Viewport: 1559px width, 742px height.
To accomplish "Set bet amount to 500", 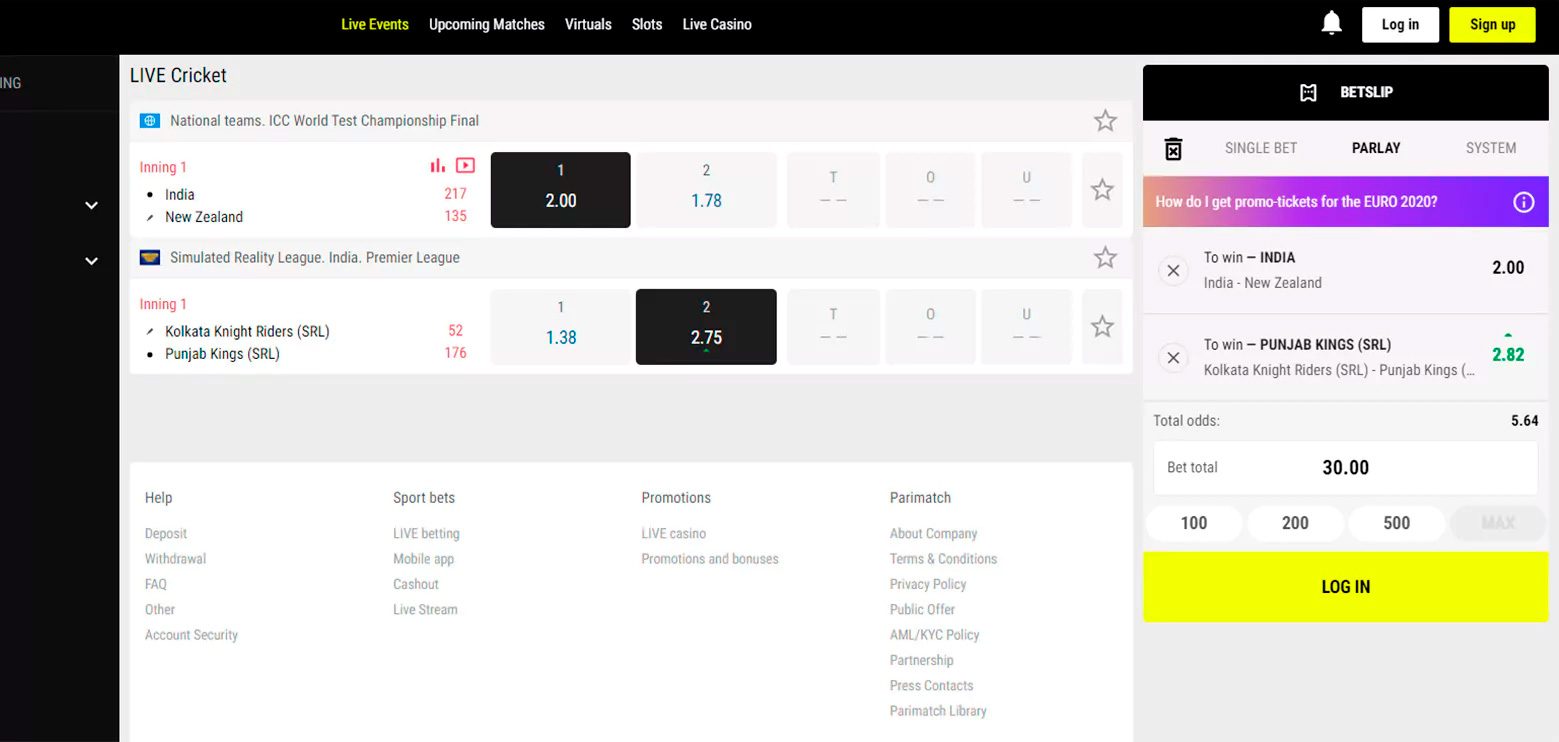I will (x=1397, y=523).
